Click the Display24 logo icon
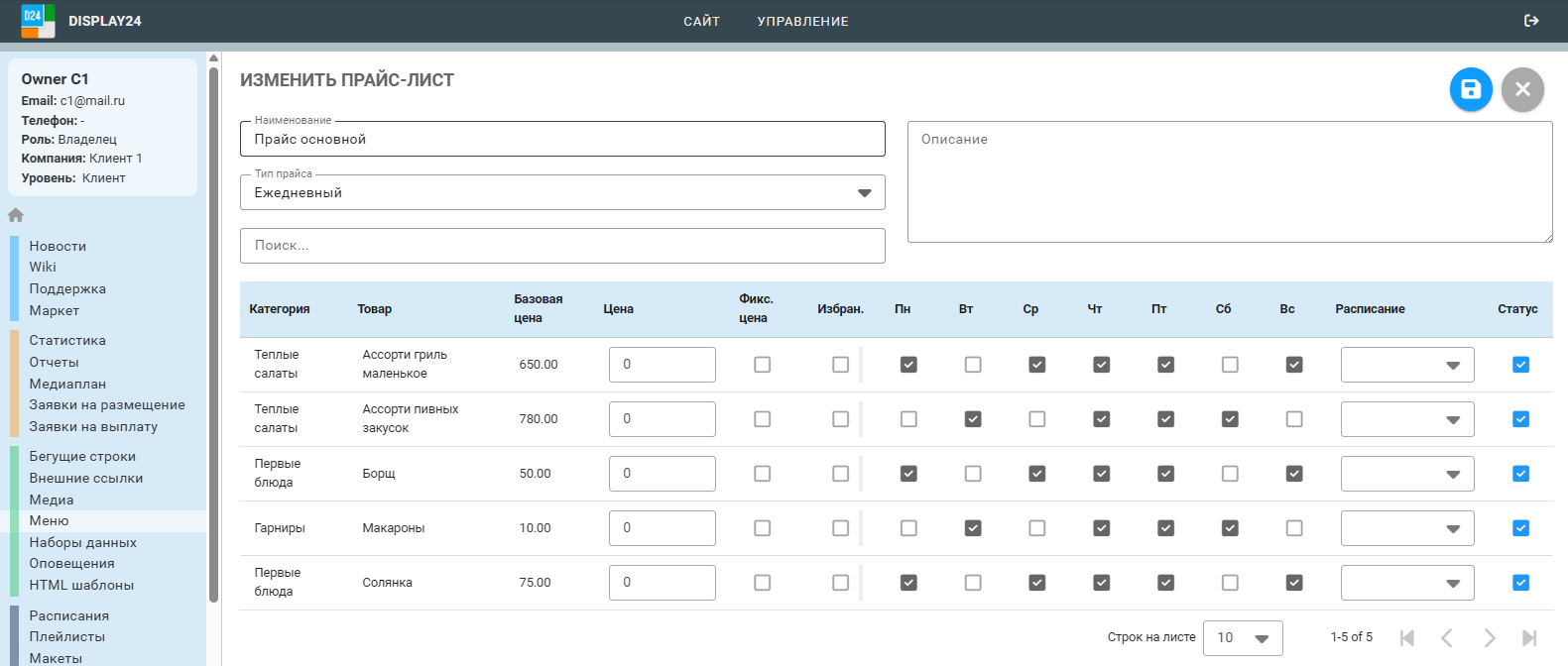 pyautogui.click(x=38, y=21)
